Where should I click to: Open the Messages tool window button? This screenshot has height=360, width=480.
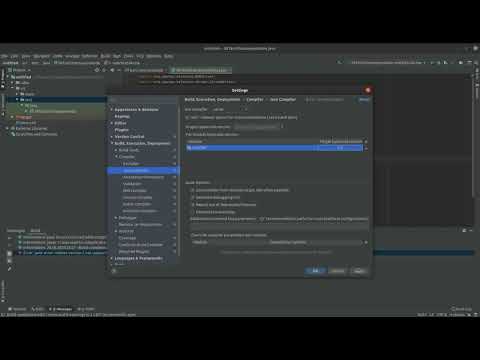tap(60, 309)
